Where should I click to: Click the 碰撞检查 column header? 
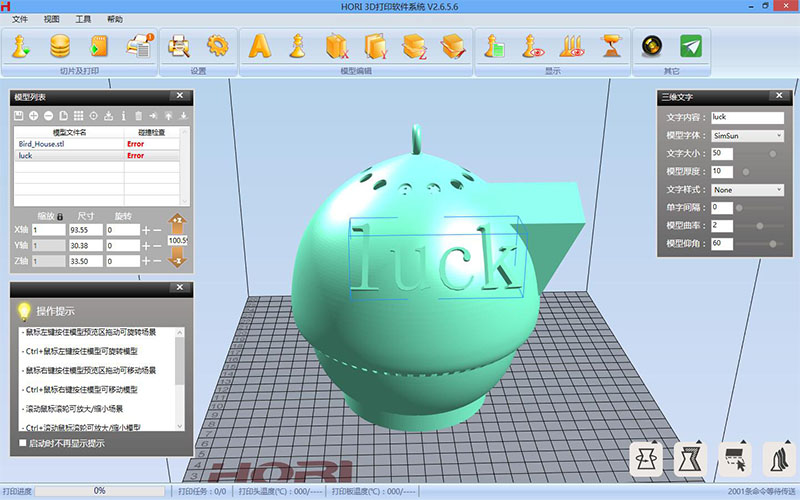[x=152, y=132]
